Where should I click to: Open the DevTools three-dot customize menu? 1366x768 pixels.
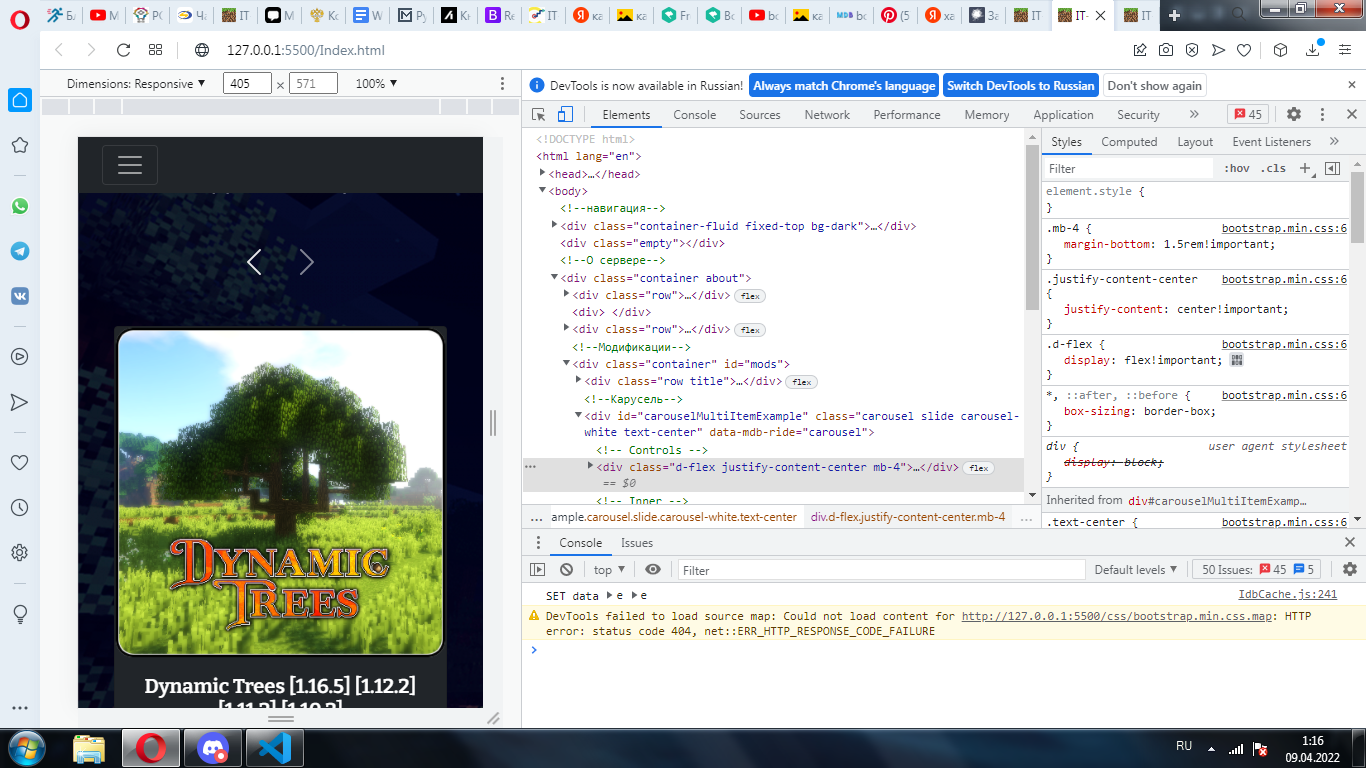click(1322, 115)
